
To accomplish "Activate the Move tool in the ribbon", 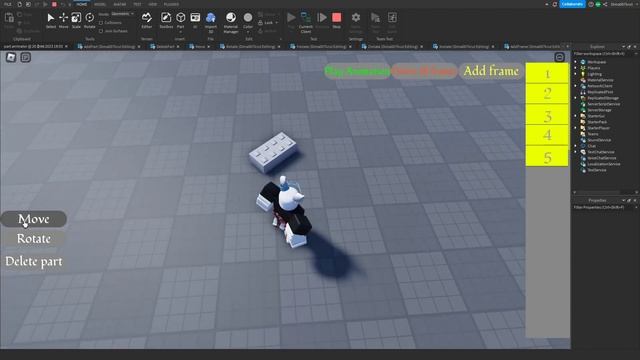I will (63, 20).
